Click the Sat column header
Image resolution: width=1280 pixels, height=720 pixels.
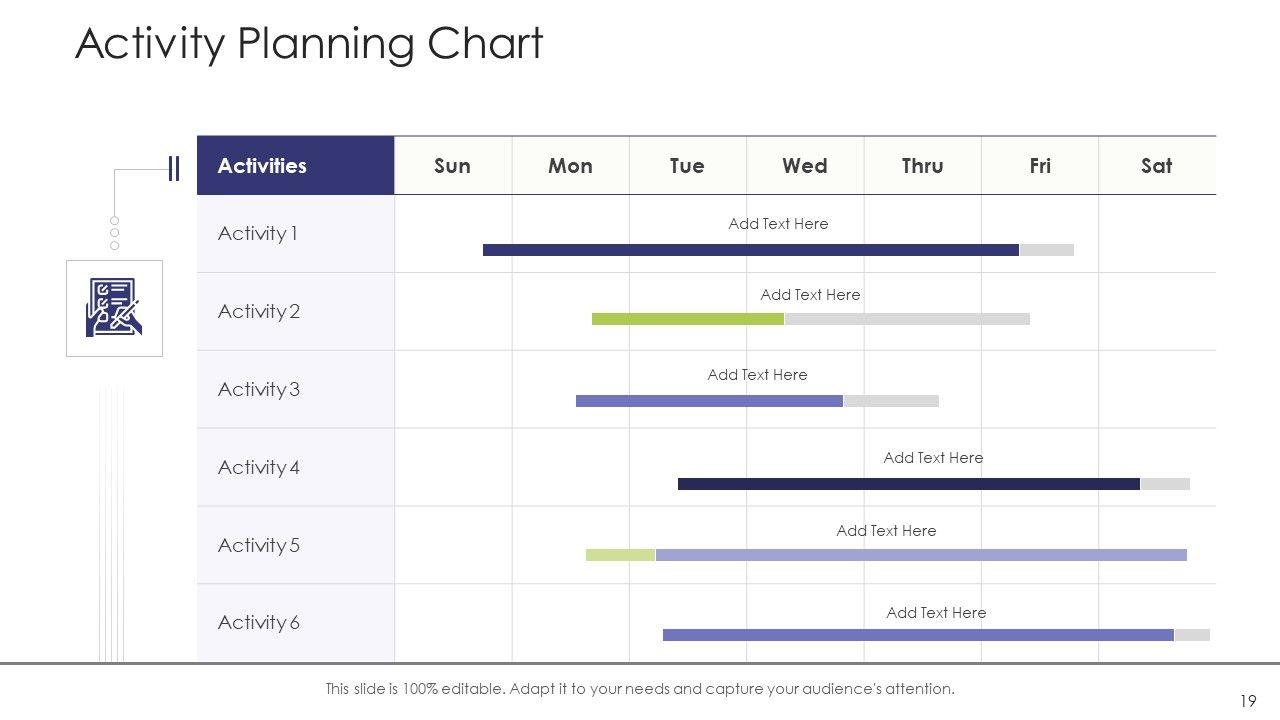1156,166
